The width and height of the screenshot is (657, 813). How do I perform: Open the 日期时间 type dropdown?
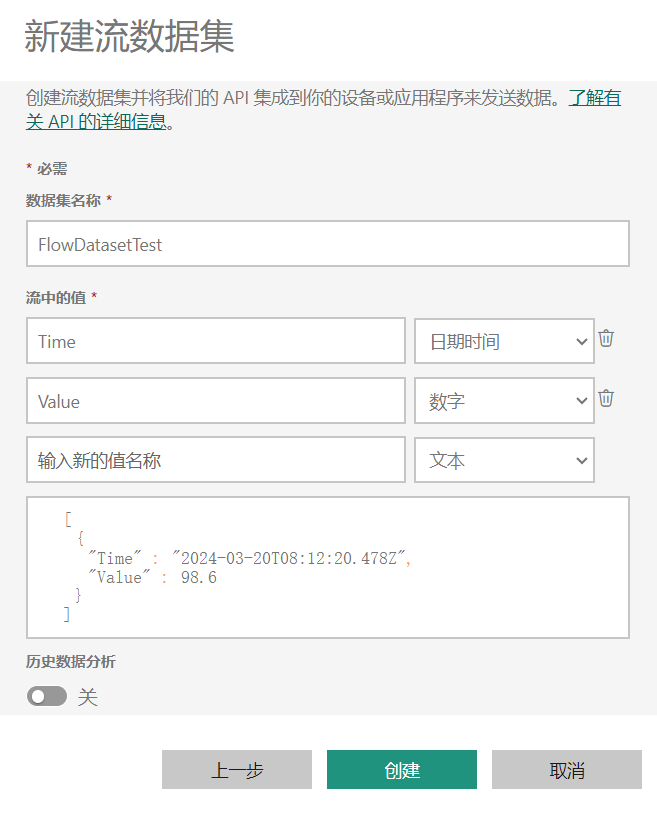coord(504,342)
